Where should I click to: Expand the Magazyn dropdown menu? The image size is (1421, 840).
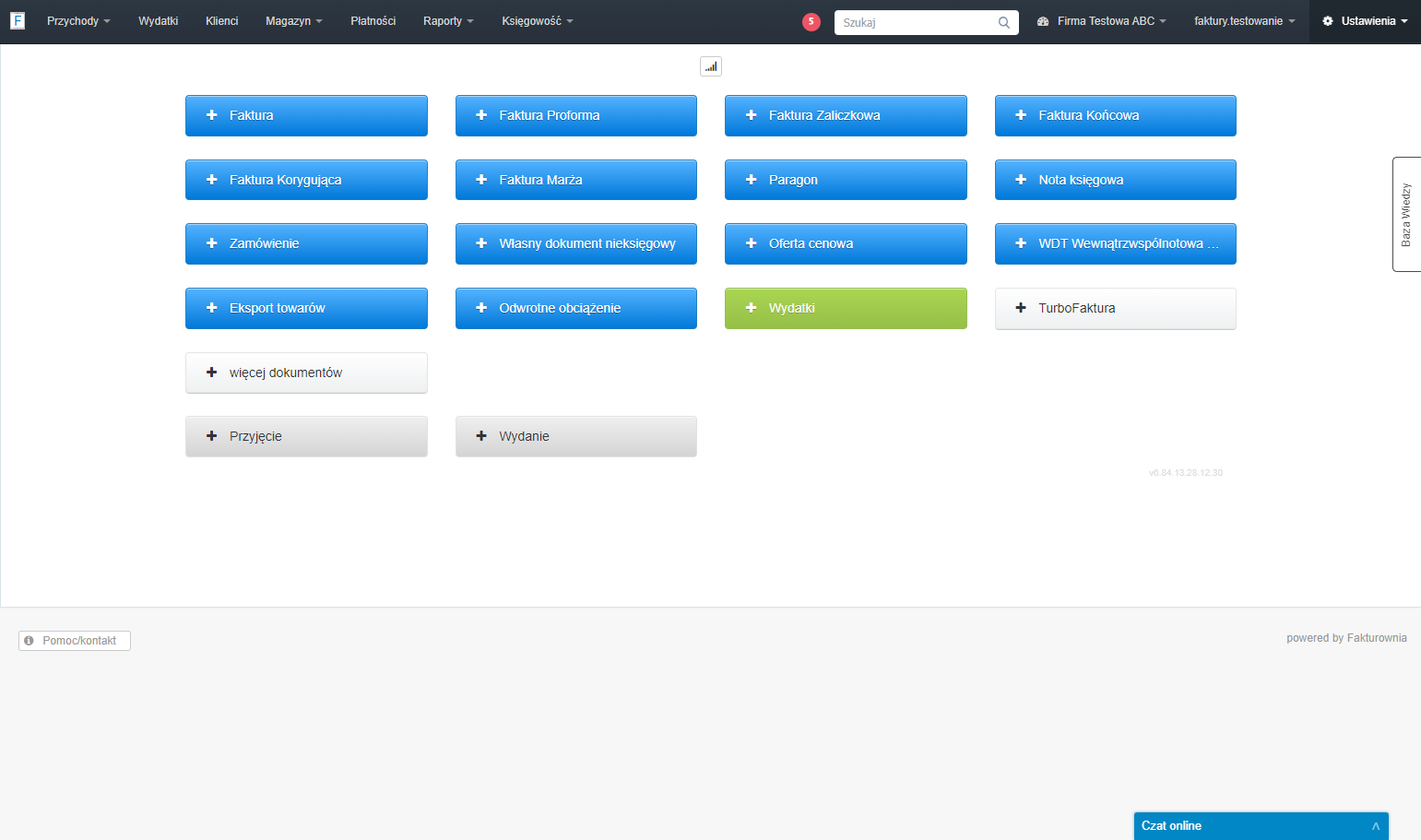[294, 21]
